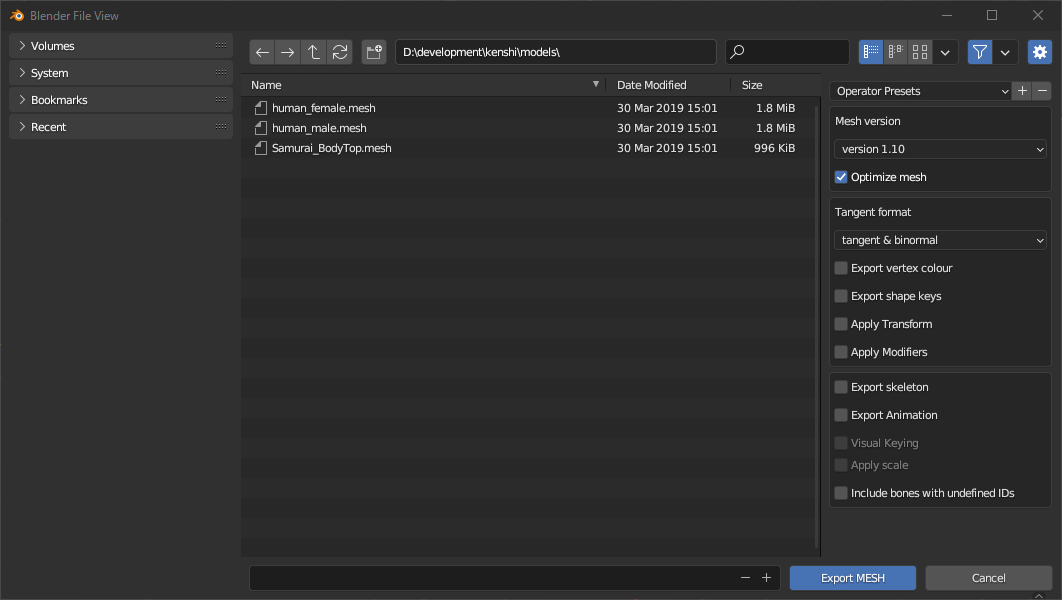Viewport: 1062px width, 600px height.
Task: Switch to horizontal list display mode
Action: click(x=895, y=52)
